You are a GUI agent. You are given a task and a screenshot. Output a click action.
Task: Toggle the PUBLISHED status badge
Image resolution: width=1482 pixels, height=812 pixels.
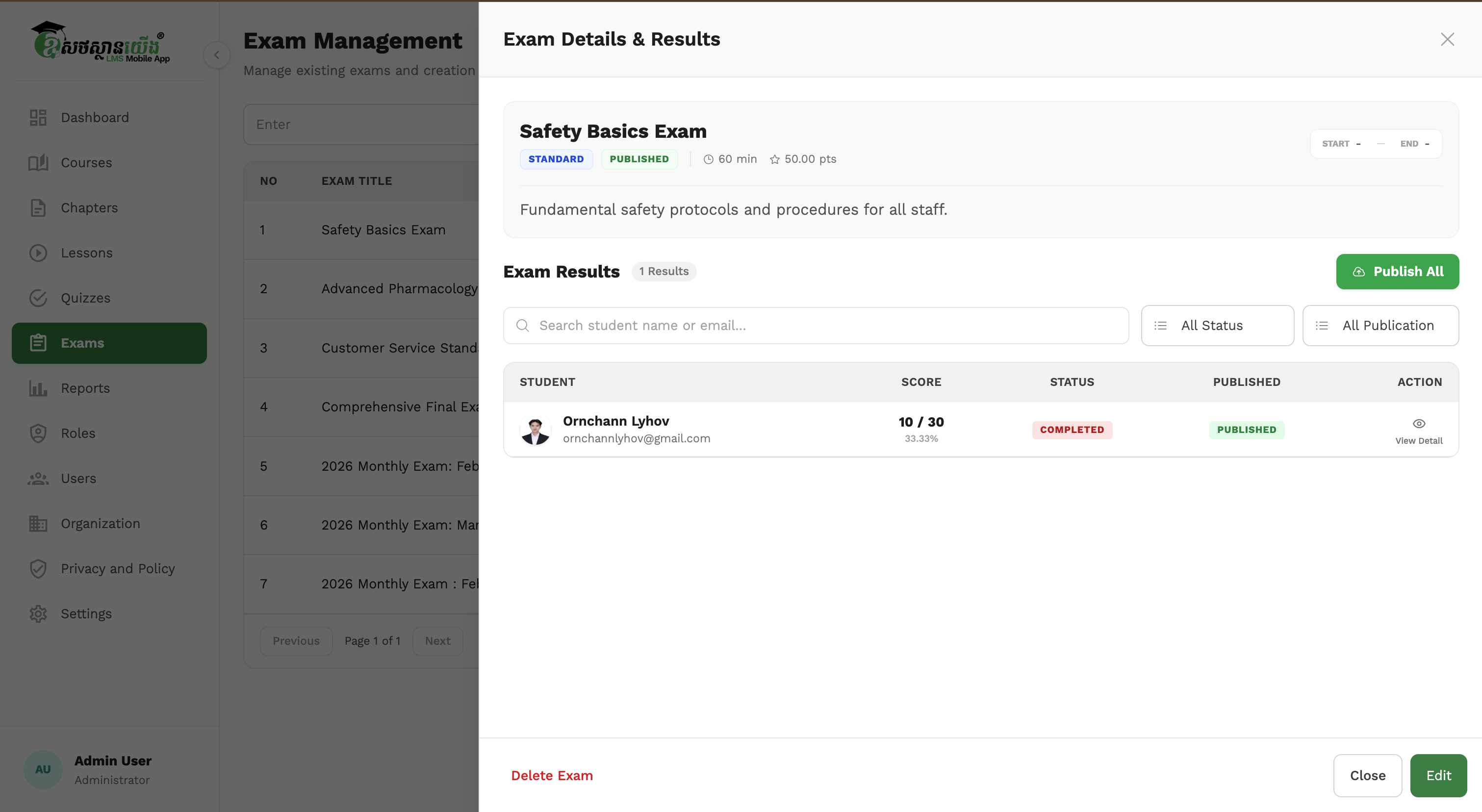point(1247,430)
